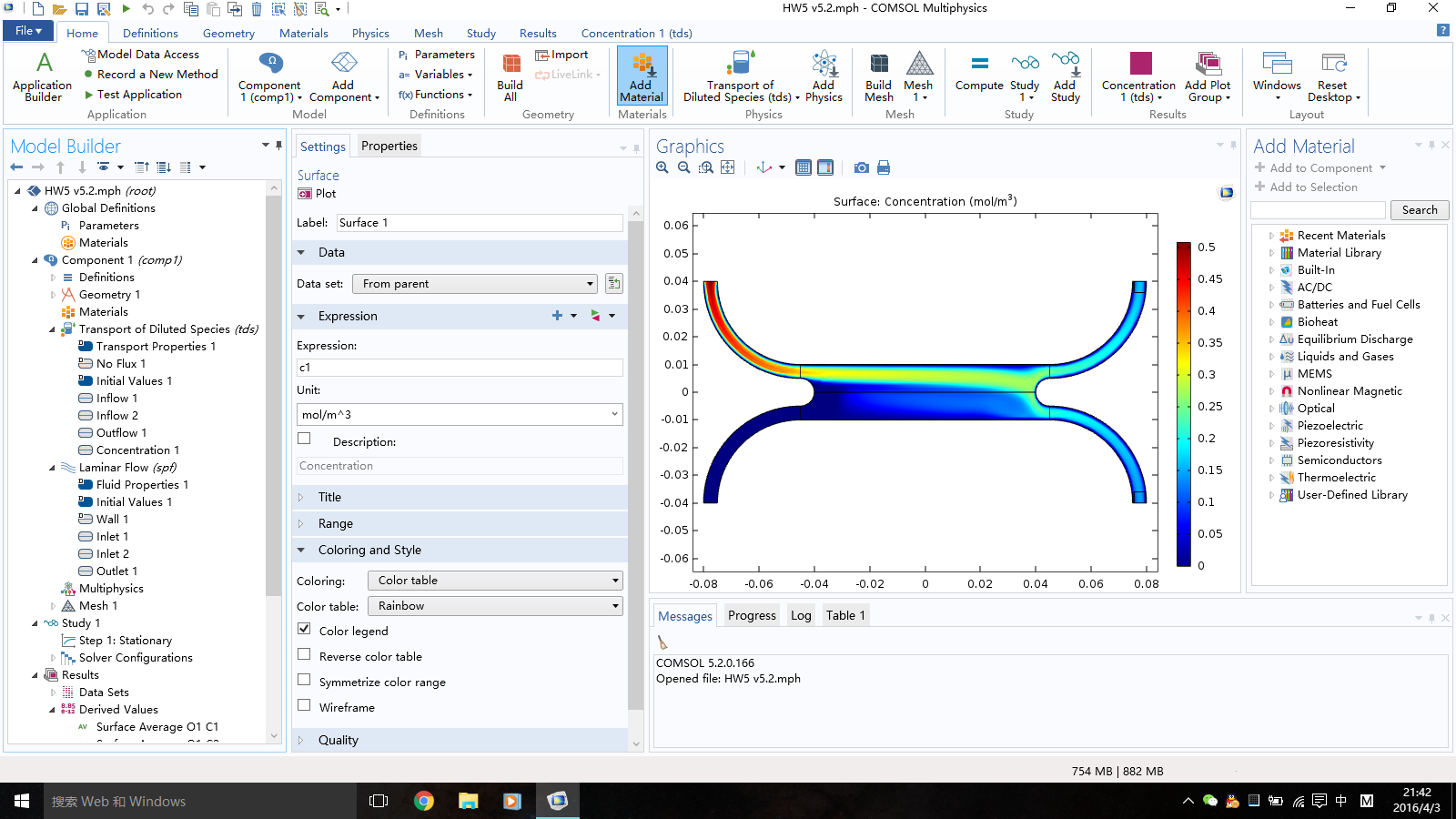Click Record a New Method
The height and width of the screenshot is (819, 1456).
click(151, 75)
